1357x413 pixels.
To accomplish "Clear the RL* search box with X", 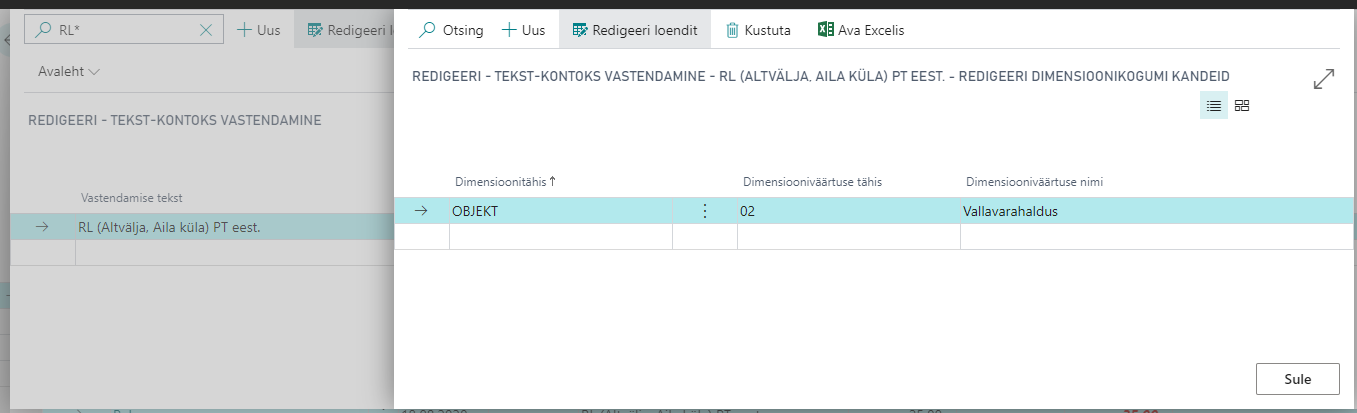I will (206, 30).
